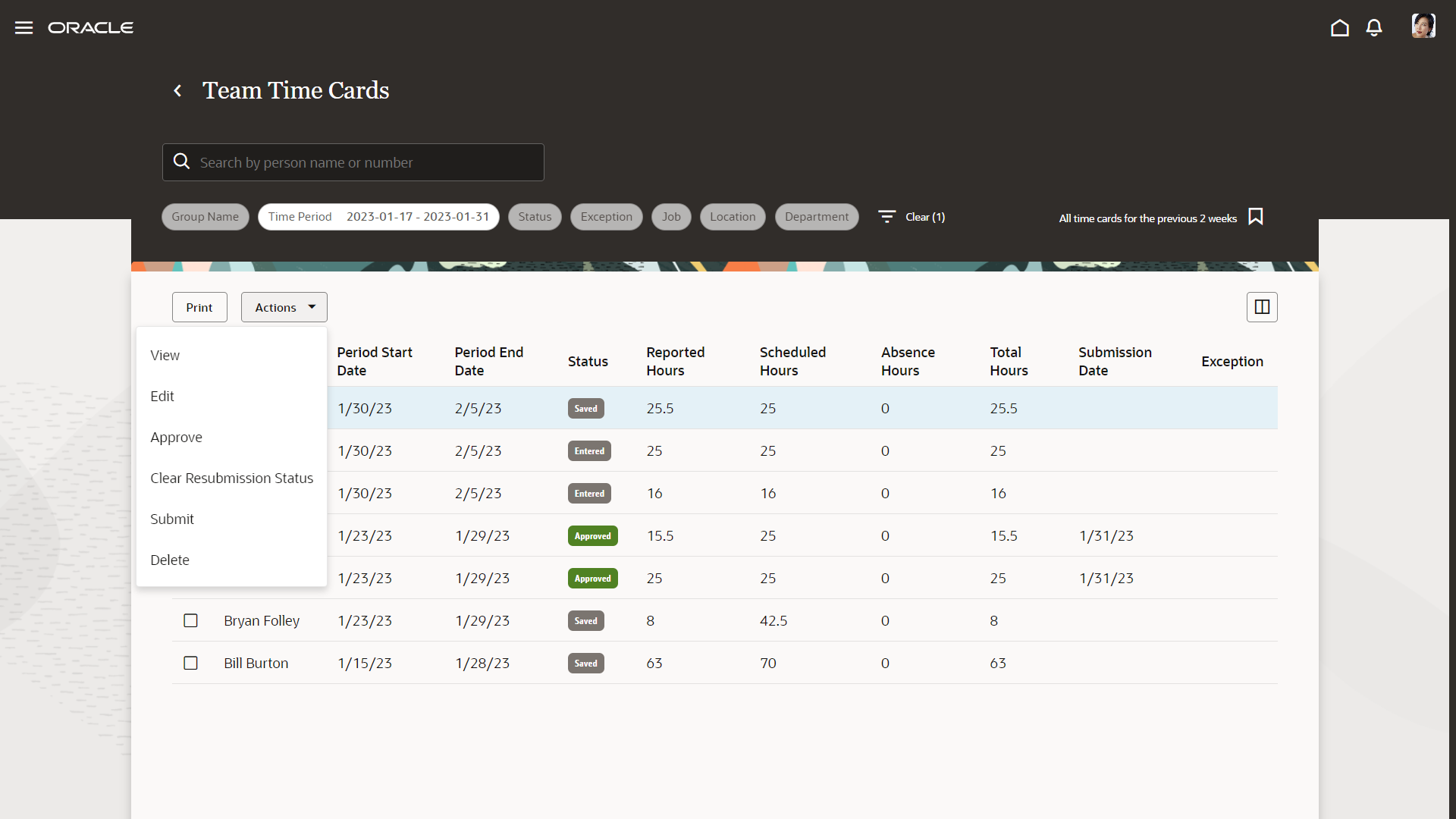Open the user profile avatar
The height and width of the screenshot is (819, 1456).
[x=1423, y=27]
